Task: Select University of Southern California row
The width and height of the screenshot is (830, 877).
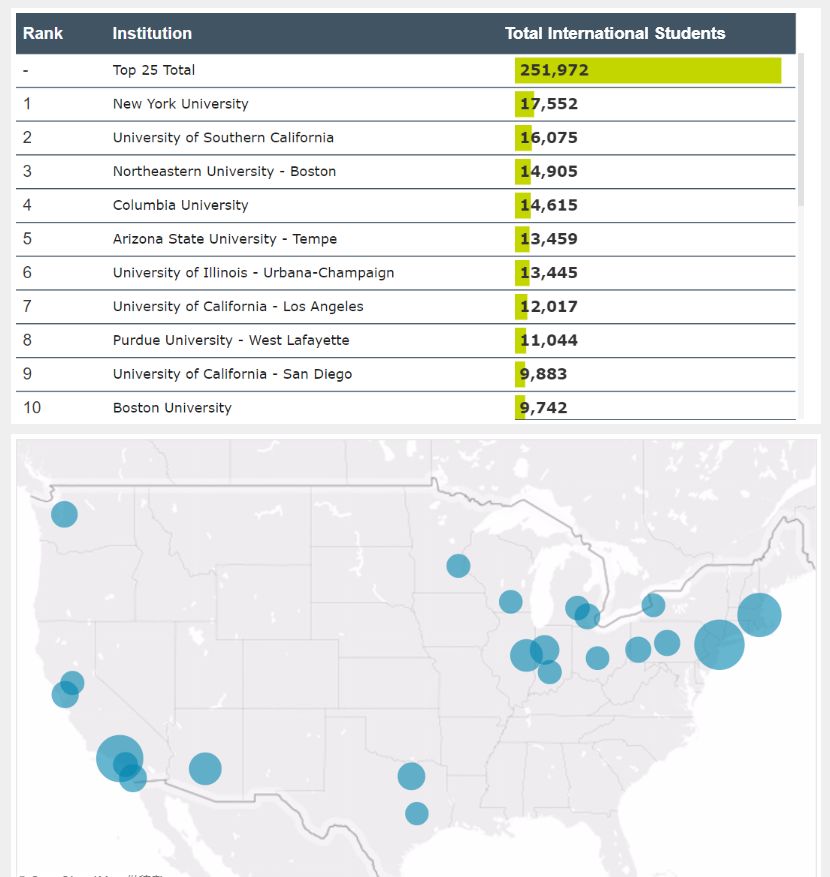Action: tap(405, 138)
